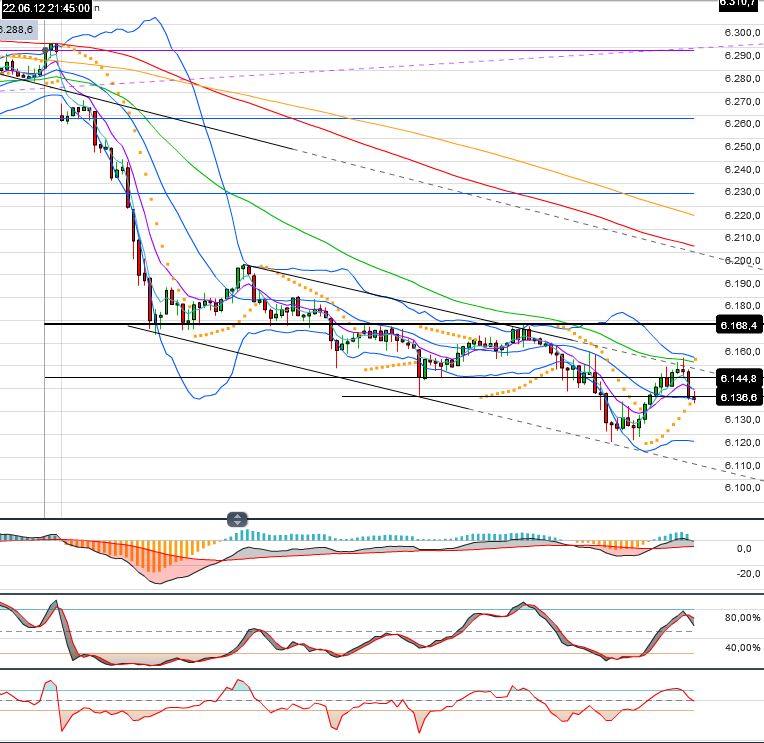The height and width of the screenshot is (743, 764).
Task: Select the 6.144,8 price level label
Action: [x=739, y=379]
